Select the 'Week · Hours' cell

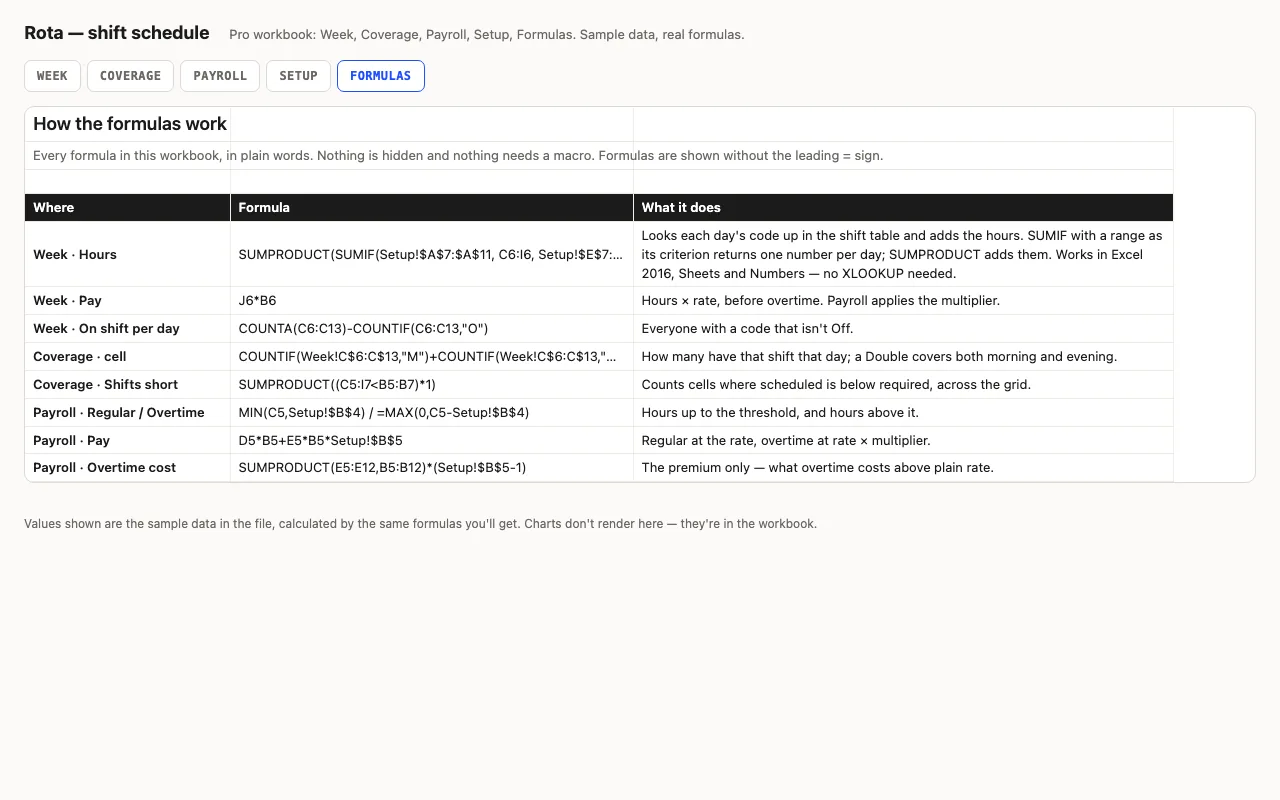(x=128, y=254)
